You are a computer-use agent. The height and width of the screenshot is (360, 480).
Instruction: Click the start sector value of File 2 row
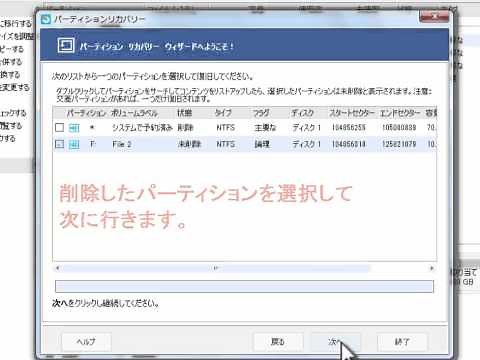tap(348, 144)
